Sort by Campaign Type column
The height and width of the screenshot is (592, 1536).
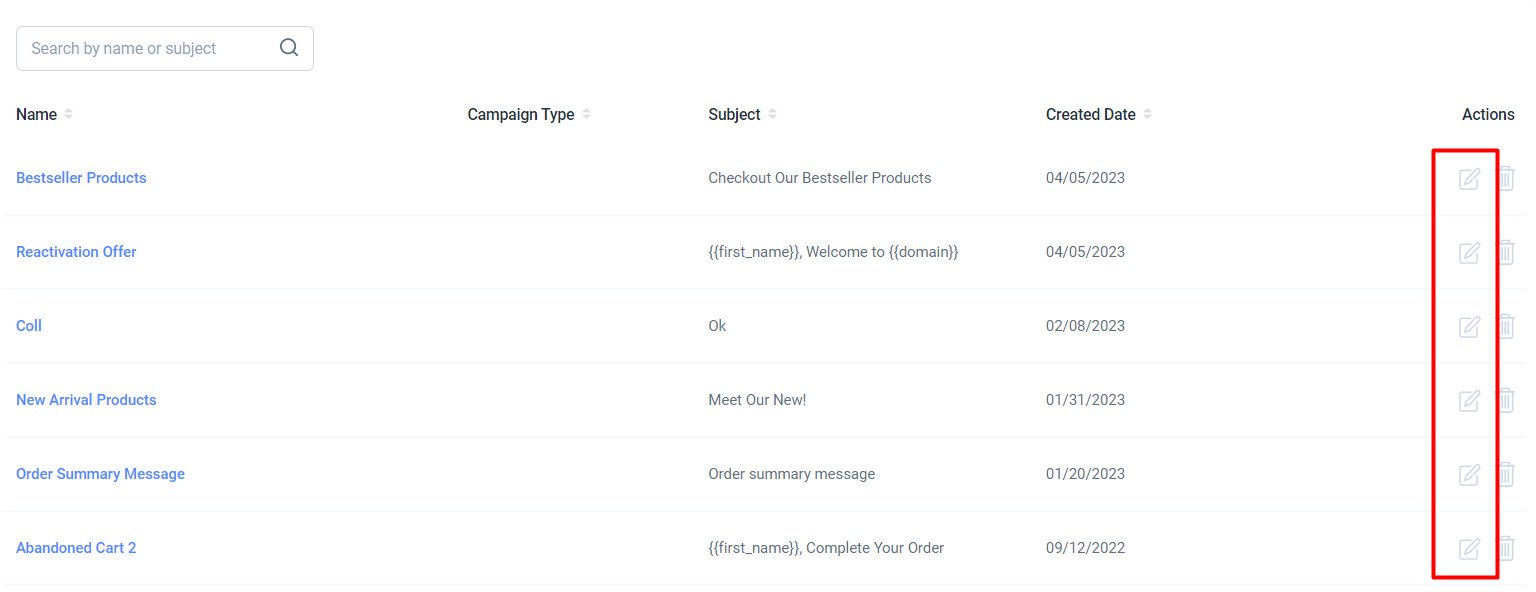tap(586, 114)
